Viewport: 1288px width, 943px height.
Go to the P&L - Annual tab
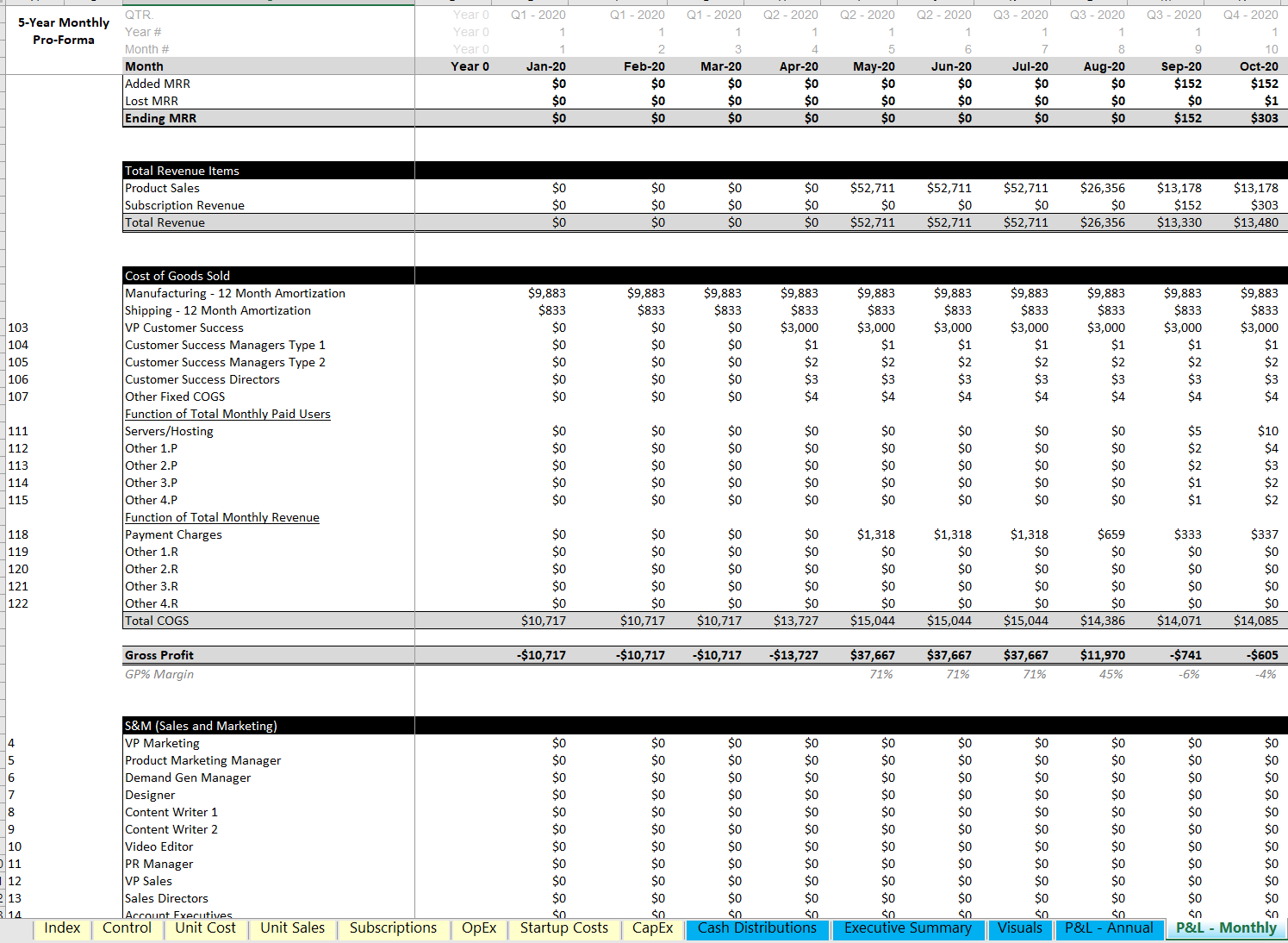pos(1109,928)
